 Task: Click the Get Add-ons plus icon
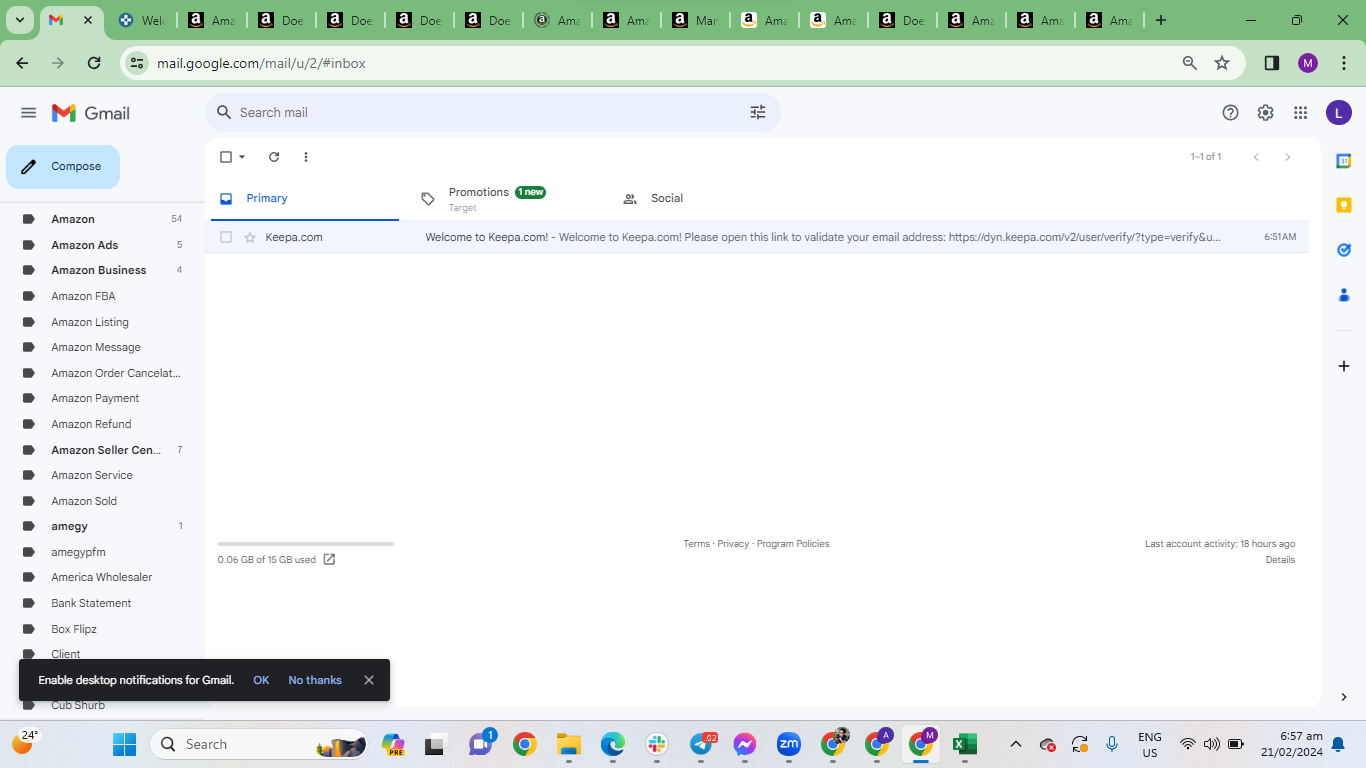1344,366
